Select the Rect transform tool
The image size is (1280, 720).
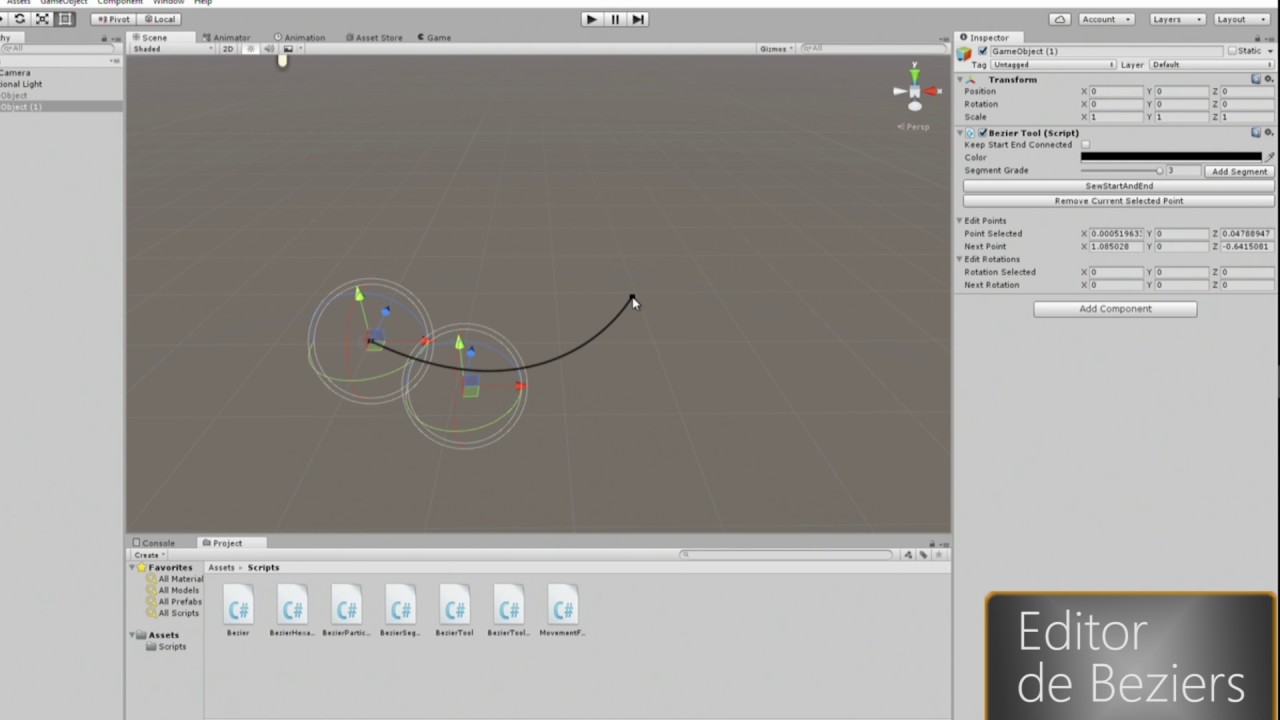tap(65, 19)
